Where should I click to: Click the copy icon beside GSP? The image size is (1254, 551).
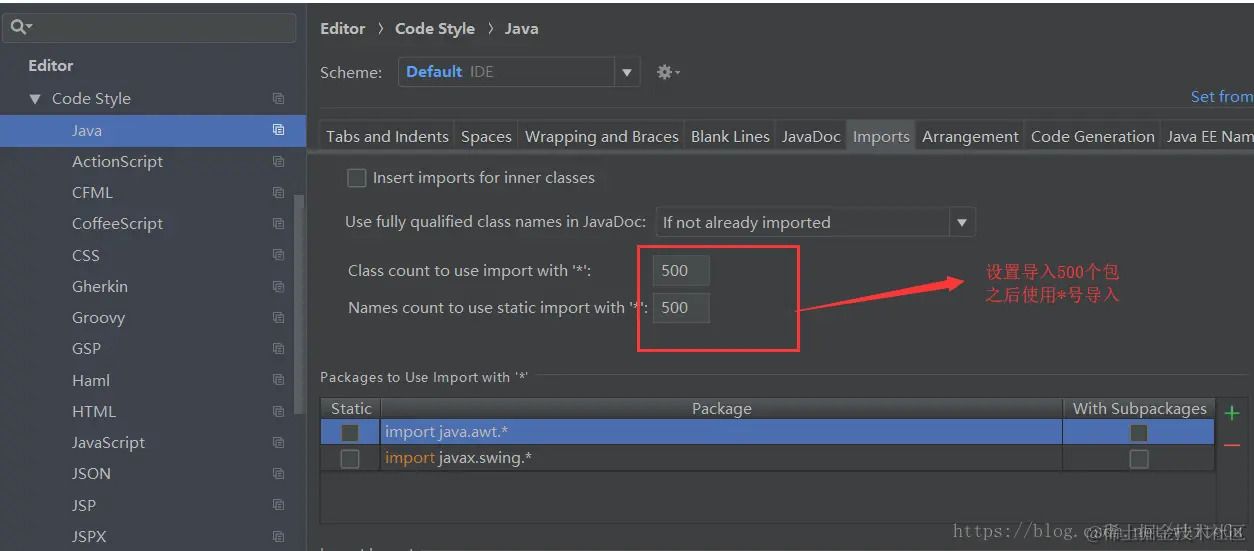tap(278, 349)
